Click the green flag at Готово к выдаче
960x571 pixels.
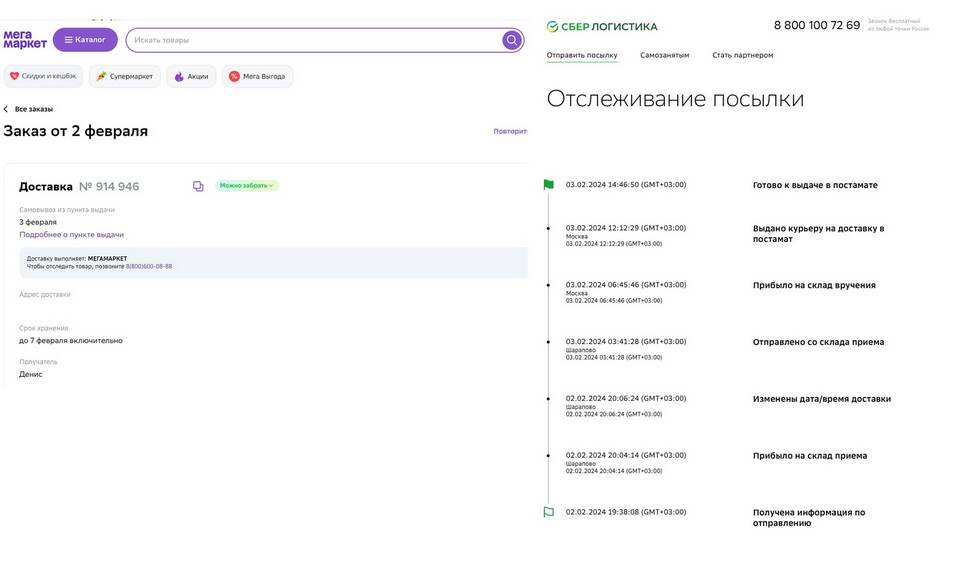[x=548, y=185]
